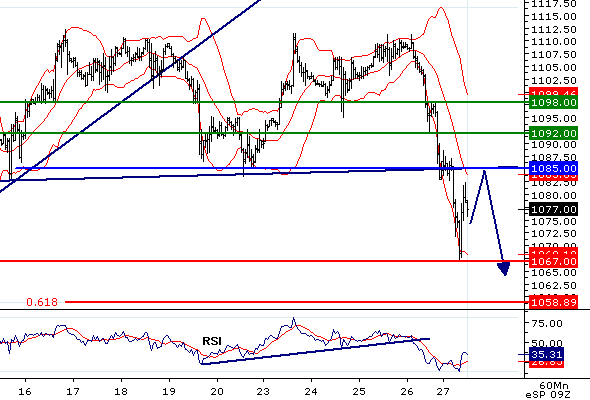
Task: Click the 1075.00 price scale value
Action: [553, 221]
